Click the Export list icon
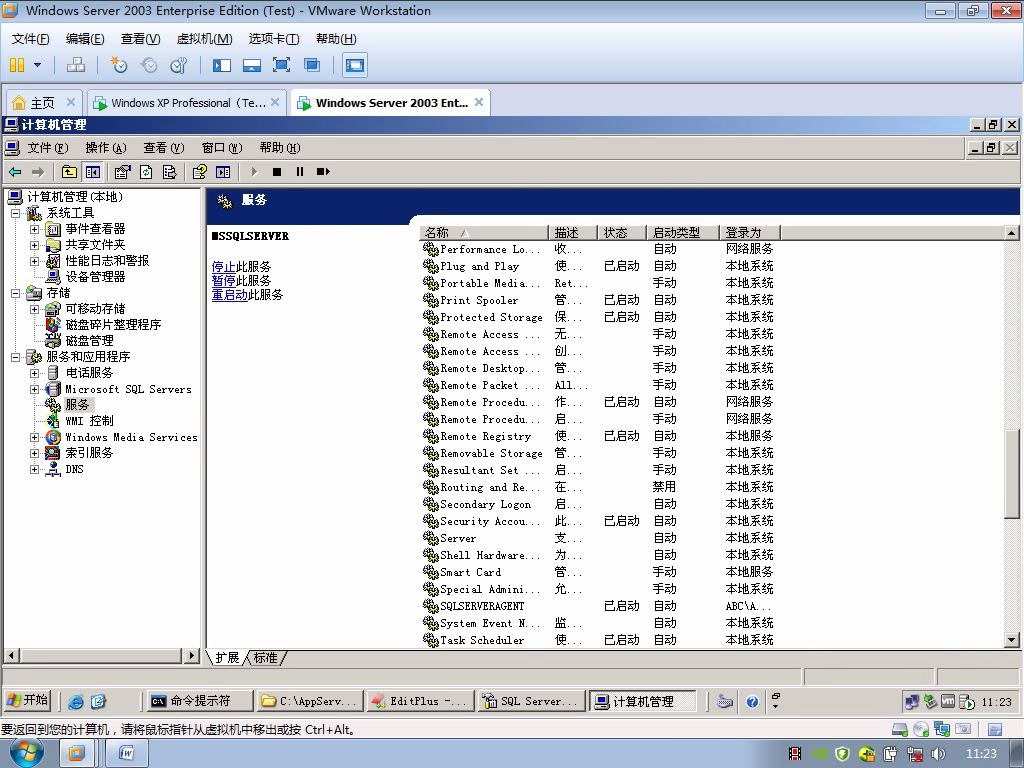The width and height of the screenshot is (1024, 768). 170,172
